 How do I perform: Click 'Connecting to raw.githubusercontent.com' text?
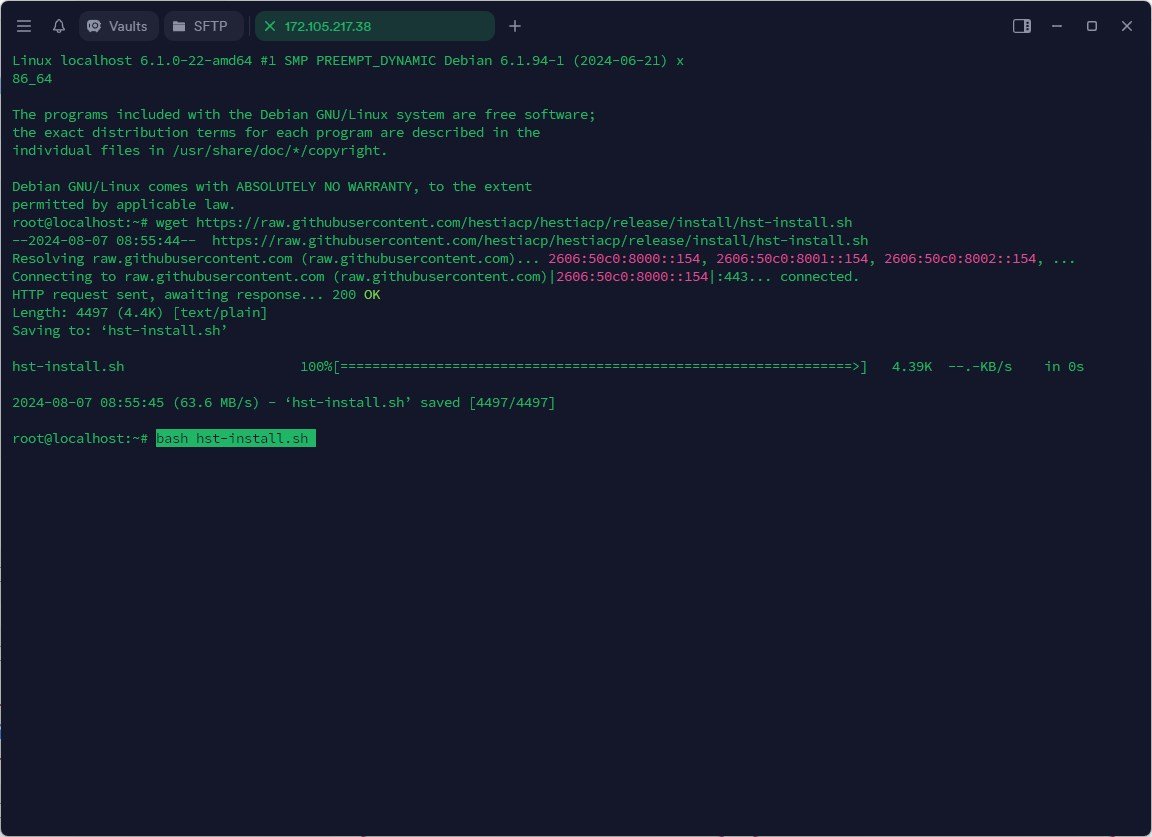click(168, 276)
